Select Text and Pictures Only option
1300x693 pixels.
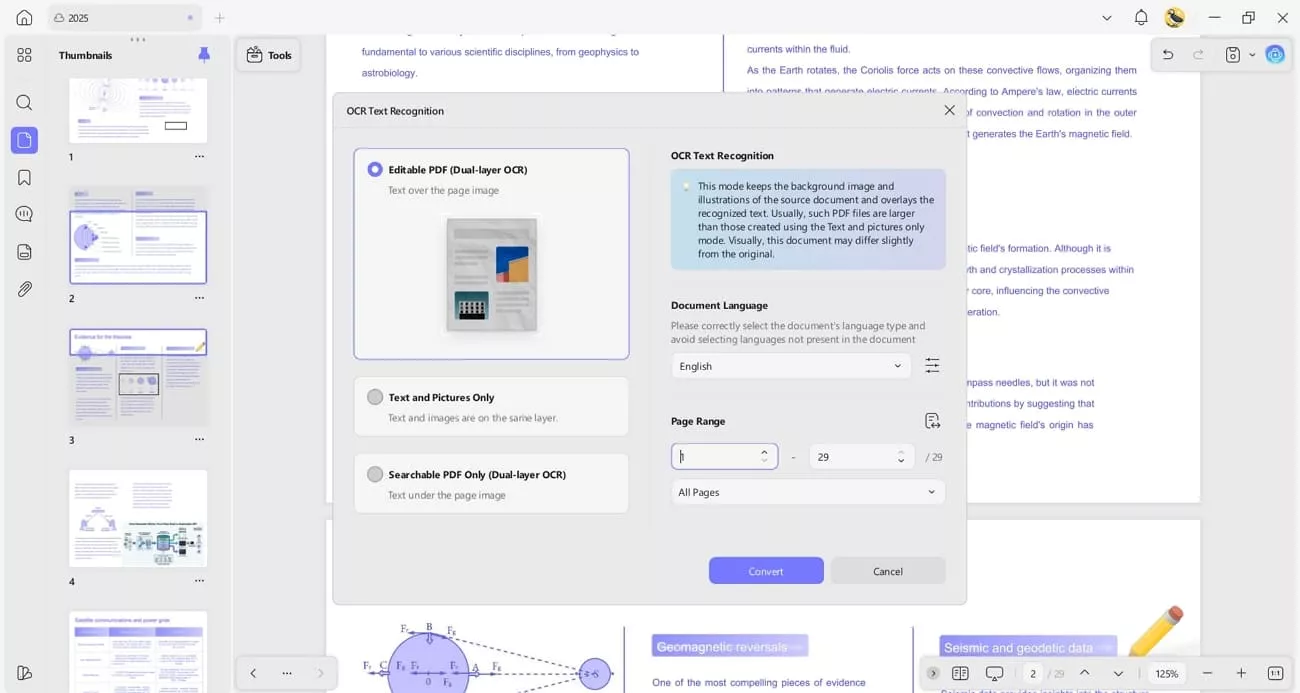coord(491,406)
